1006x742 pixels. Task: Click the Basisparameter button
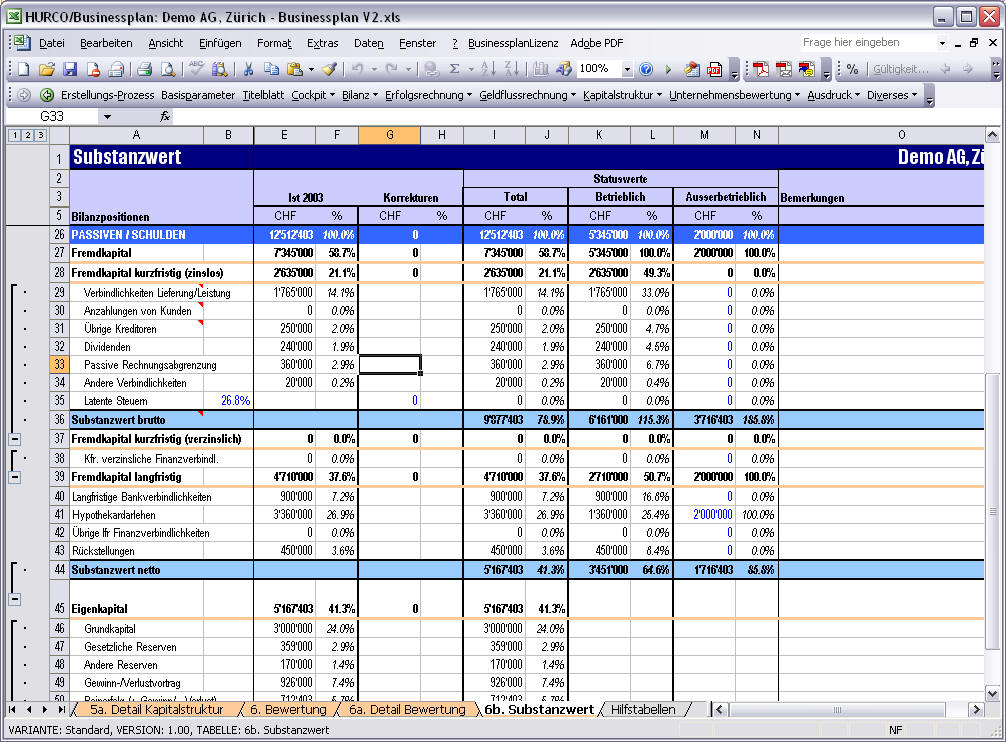[x=198, y=95]
